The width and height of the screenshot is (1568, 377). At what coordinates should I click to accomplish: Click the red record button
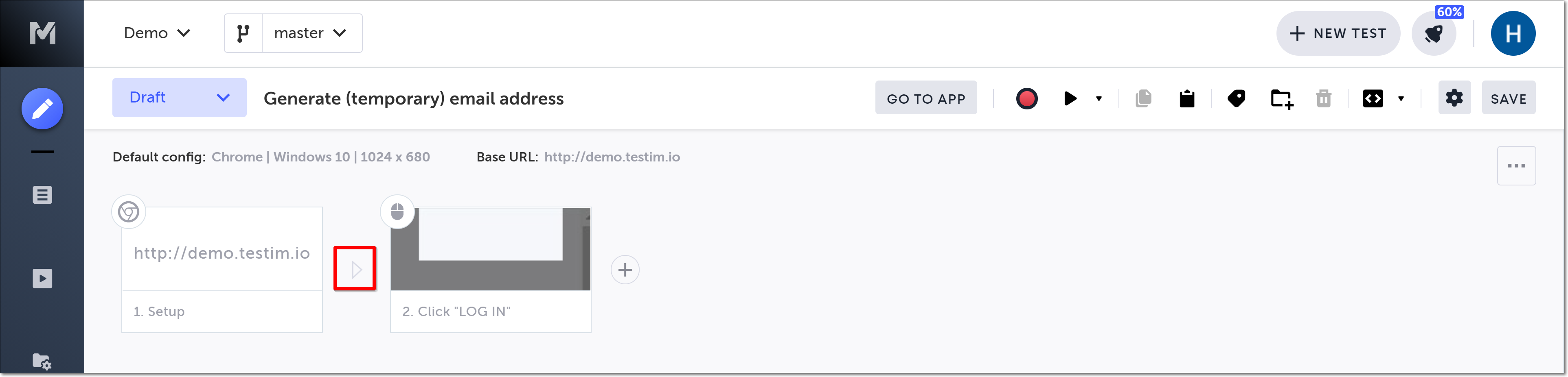pyautogui.click(x=1026, y=98)
